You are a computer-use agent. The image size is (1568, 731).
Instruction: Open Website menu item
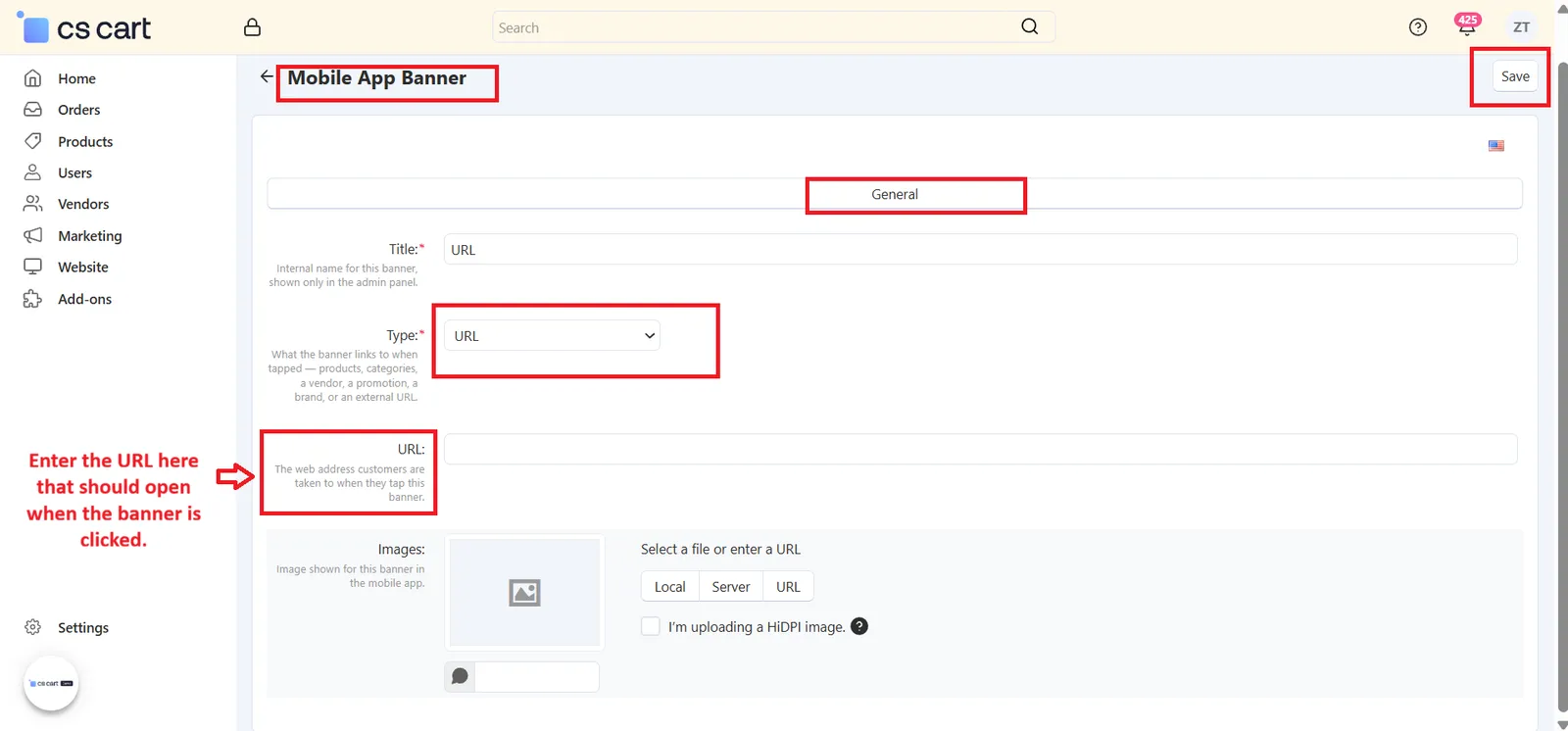[x=83, y=267]
